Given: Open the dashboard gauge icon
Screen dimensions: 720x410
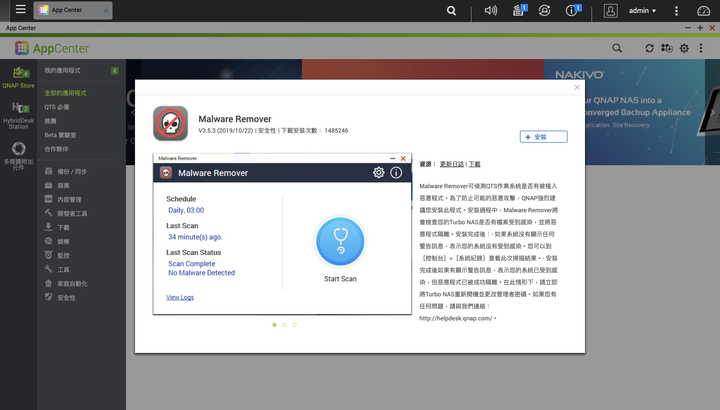Looking at the screenshot, I should coord(703,11).
